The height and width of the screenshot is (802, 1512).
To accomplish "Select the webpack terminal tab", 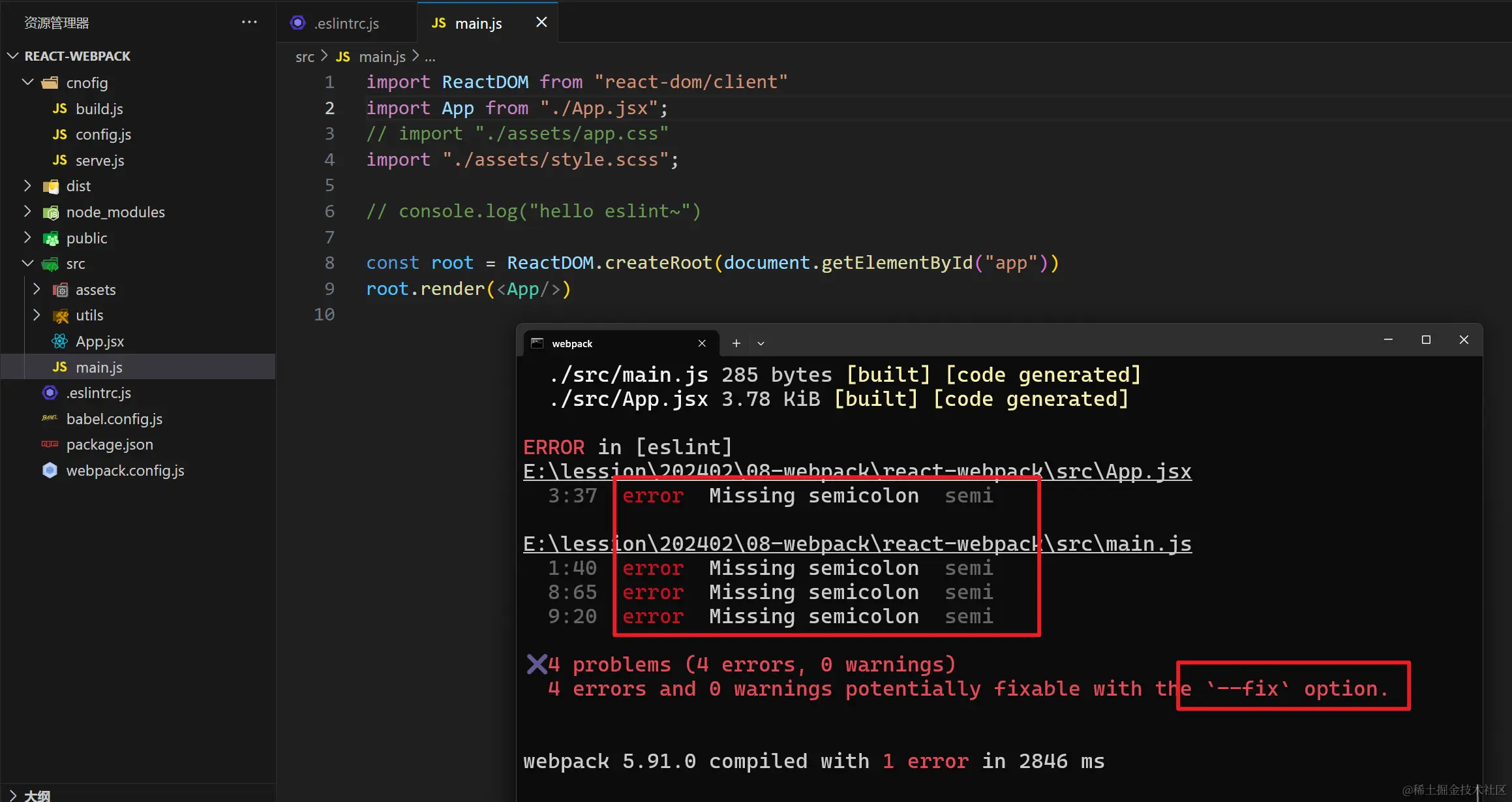I will pos(571,343).
